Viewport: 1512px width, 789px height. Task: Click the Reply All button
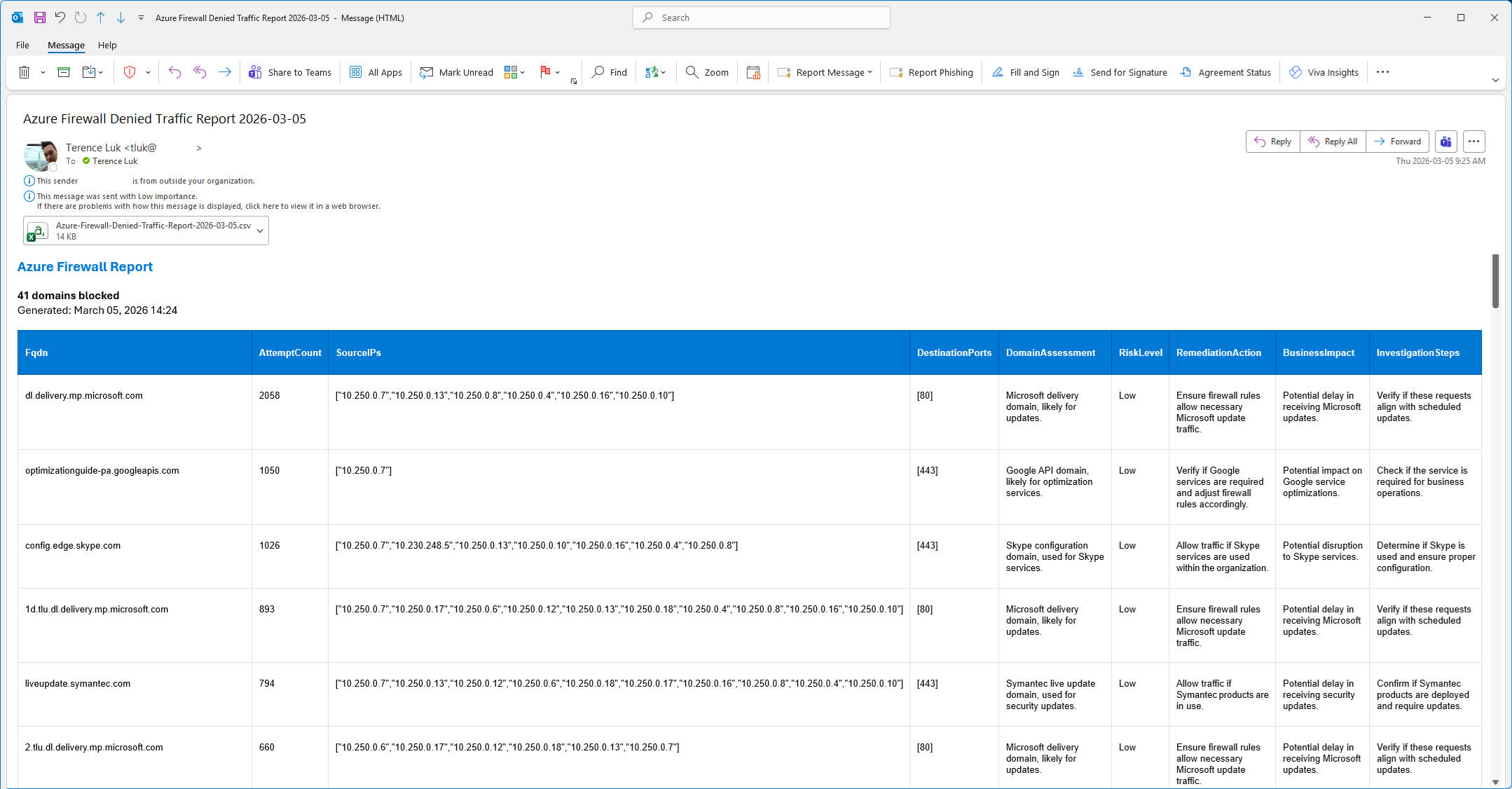pos(1333,142)
